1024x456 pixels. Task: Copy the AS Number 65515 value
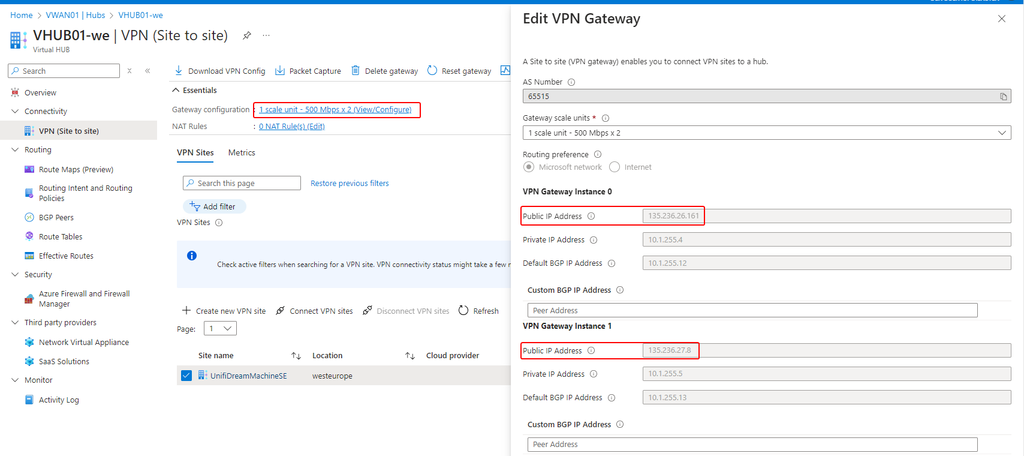pyautogui.click(x=1003, y=97)
